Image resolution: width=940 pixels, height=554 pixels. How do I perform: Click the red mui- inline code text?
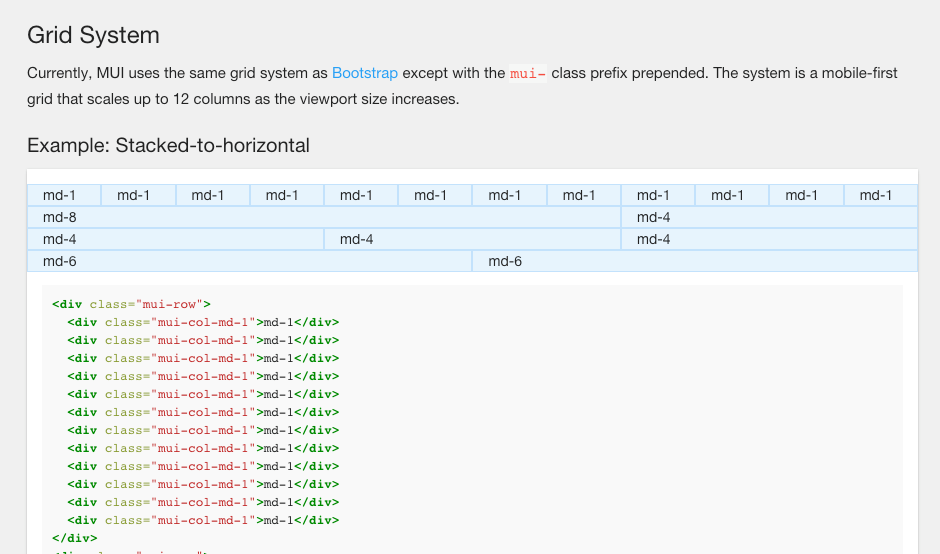click(x=528, y=74)
